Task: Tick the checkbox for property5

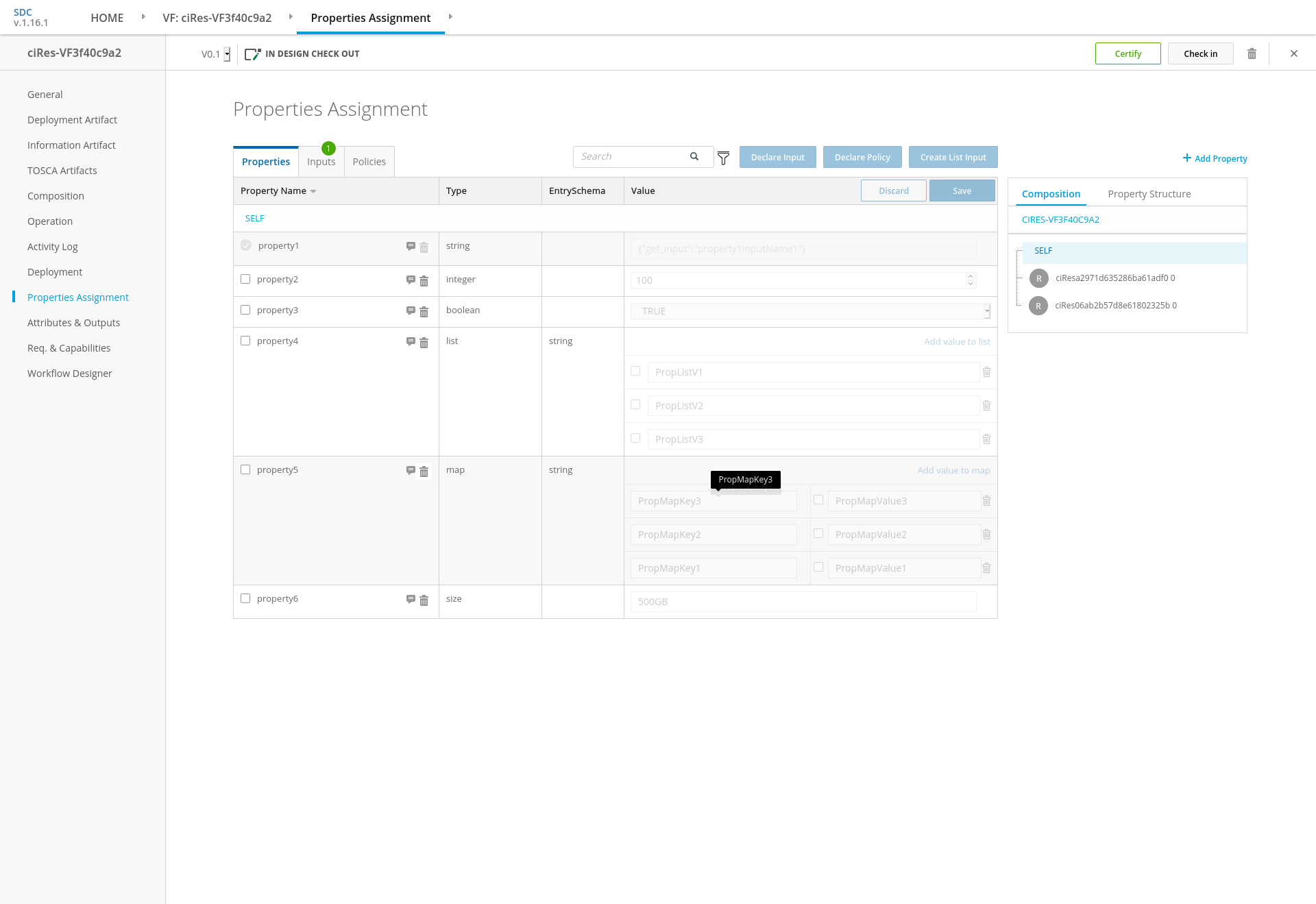Action: tap(245, 469)
